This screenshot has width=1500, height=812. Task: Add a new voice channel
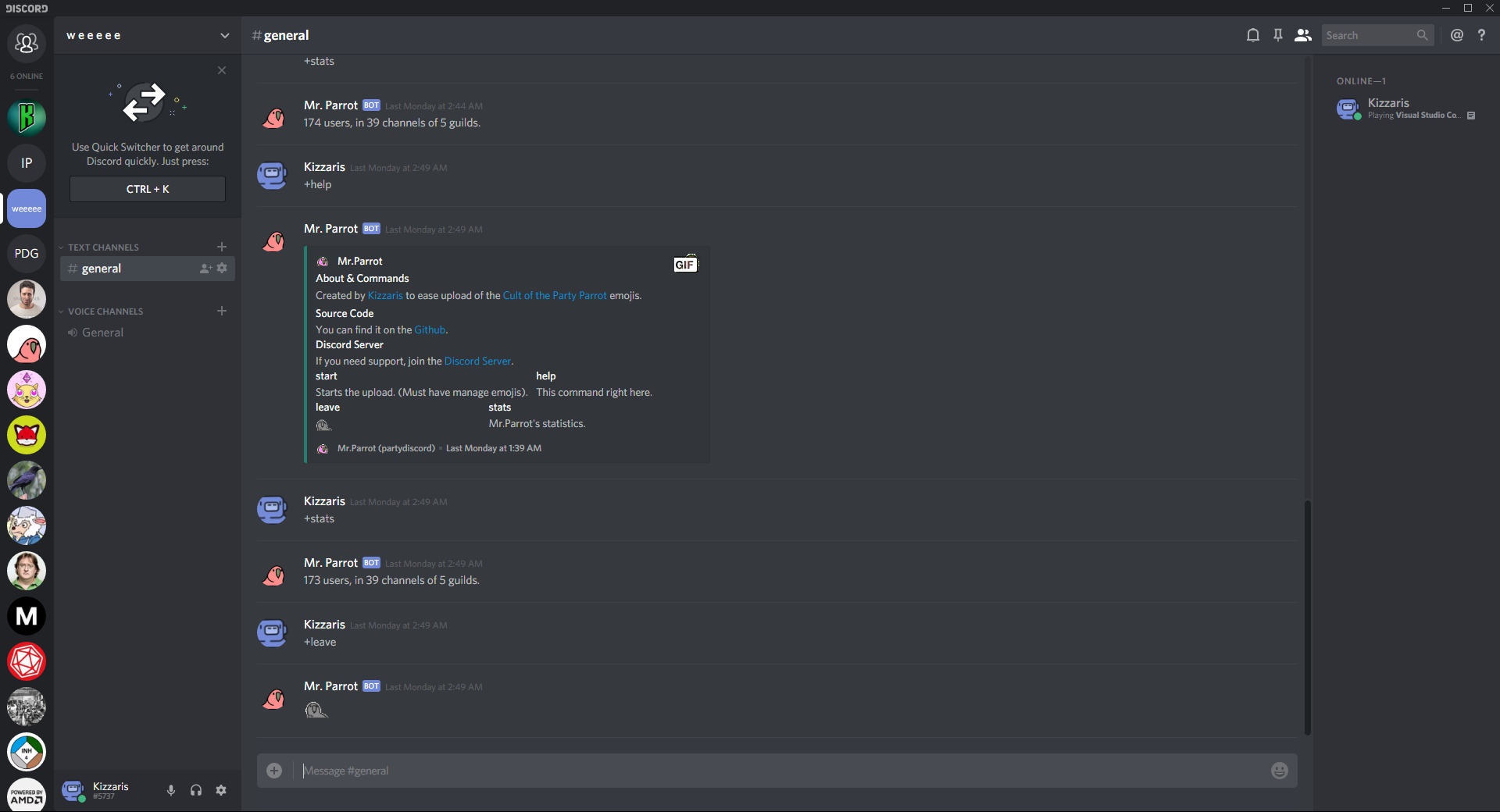point(222,311)
